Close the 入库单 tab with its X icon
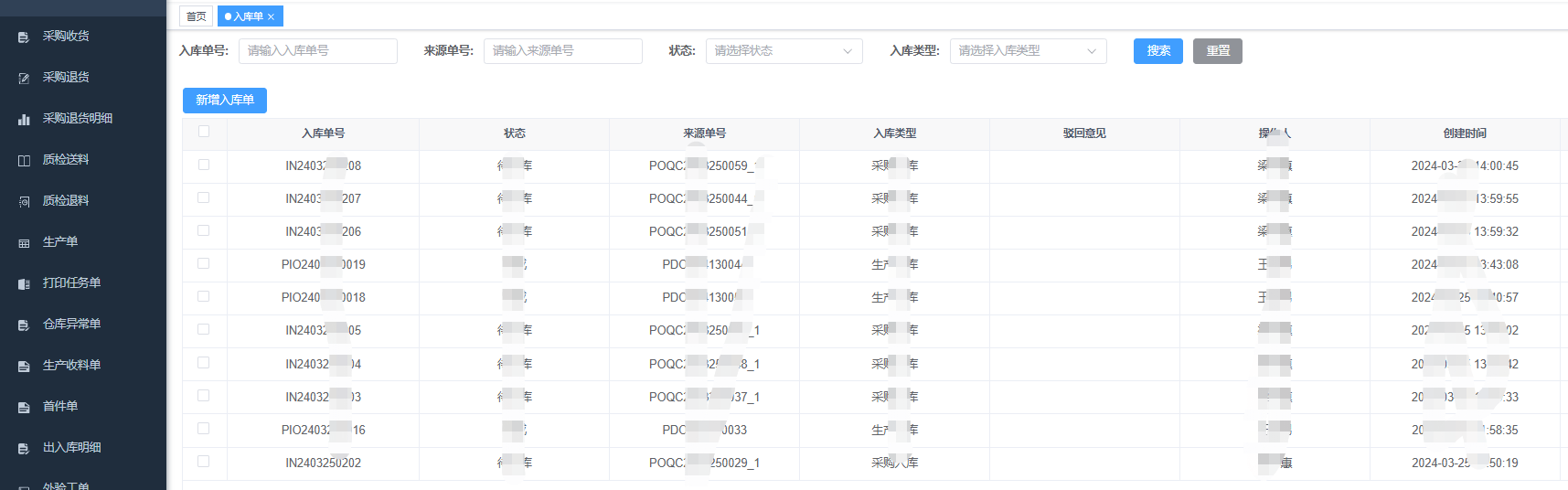 pos(272,16)
